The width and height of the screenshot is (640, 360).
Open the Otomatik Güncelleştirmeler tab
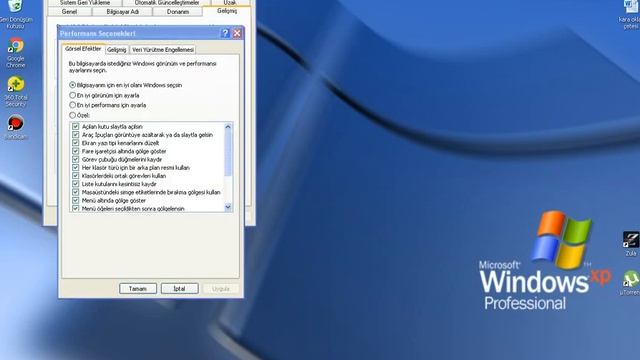coord(167,3)
